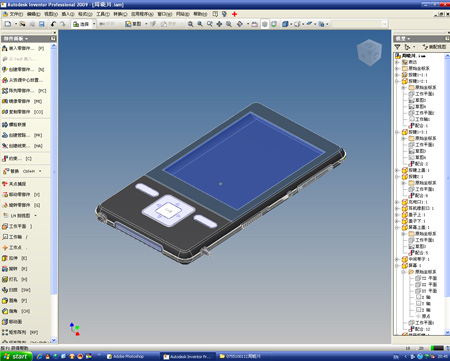Open the 工具 Tools menu
The image size is (450, 361).
pyautogui.click(x=103, y=14)
